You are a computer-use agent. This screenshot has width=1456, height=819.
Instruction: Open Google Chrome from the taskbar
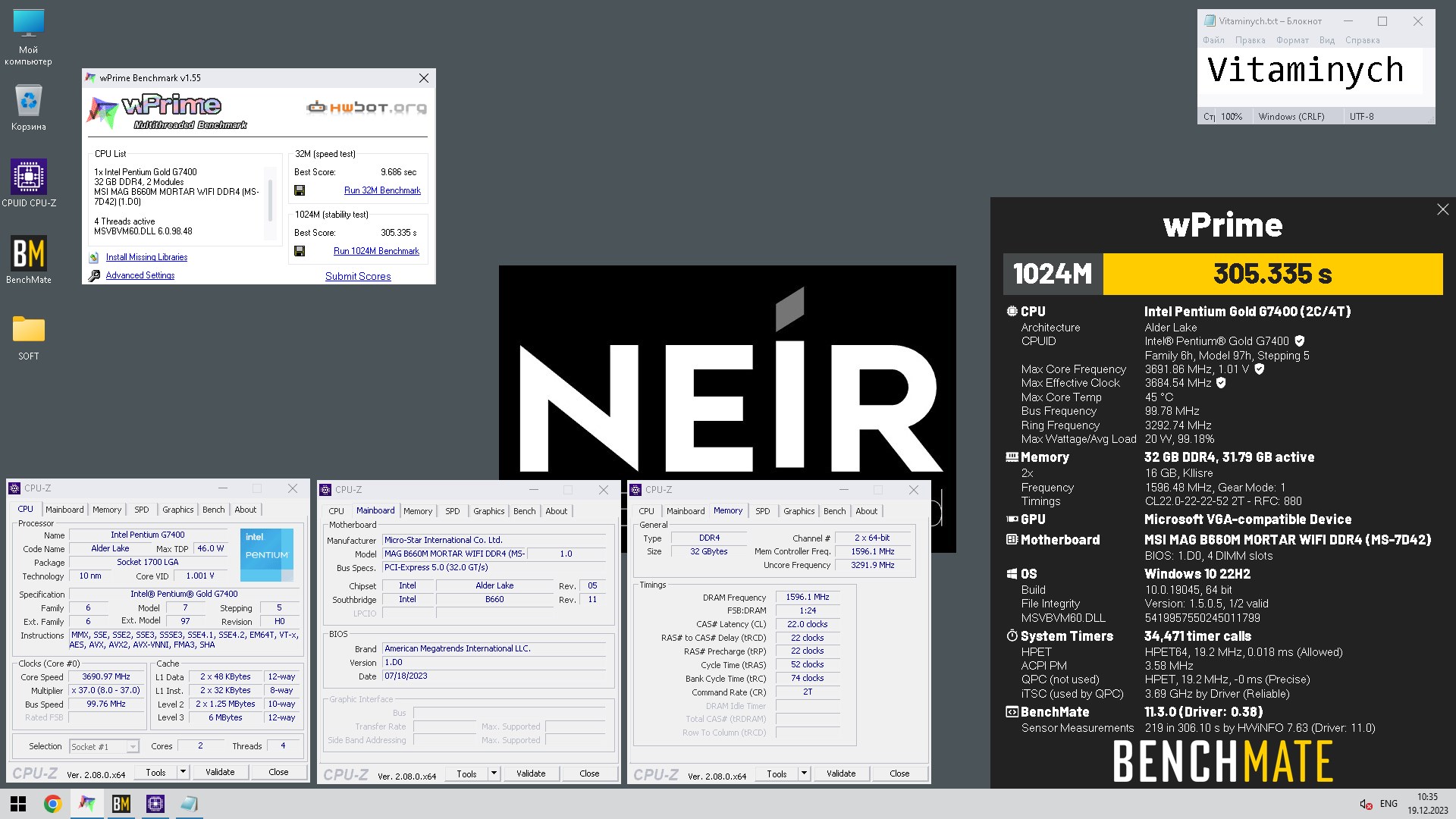point(52,804)
